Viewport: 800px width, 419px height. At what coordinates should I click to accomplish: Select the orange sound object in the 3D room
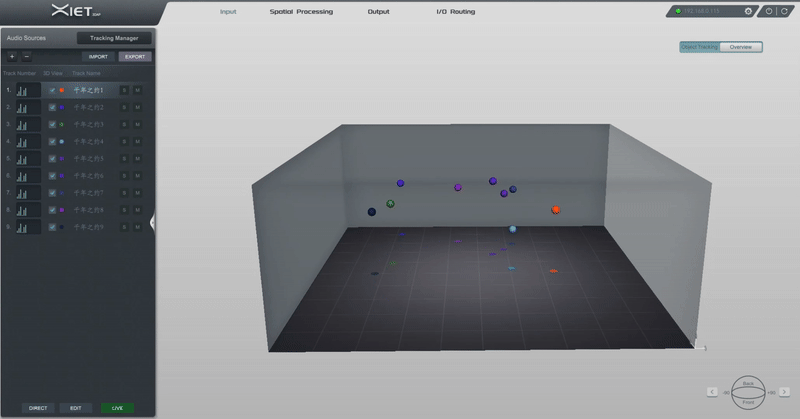coord(555,210)
